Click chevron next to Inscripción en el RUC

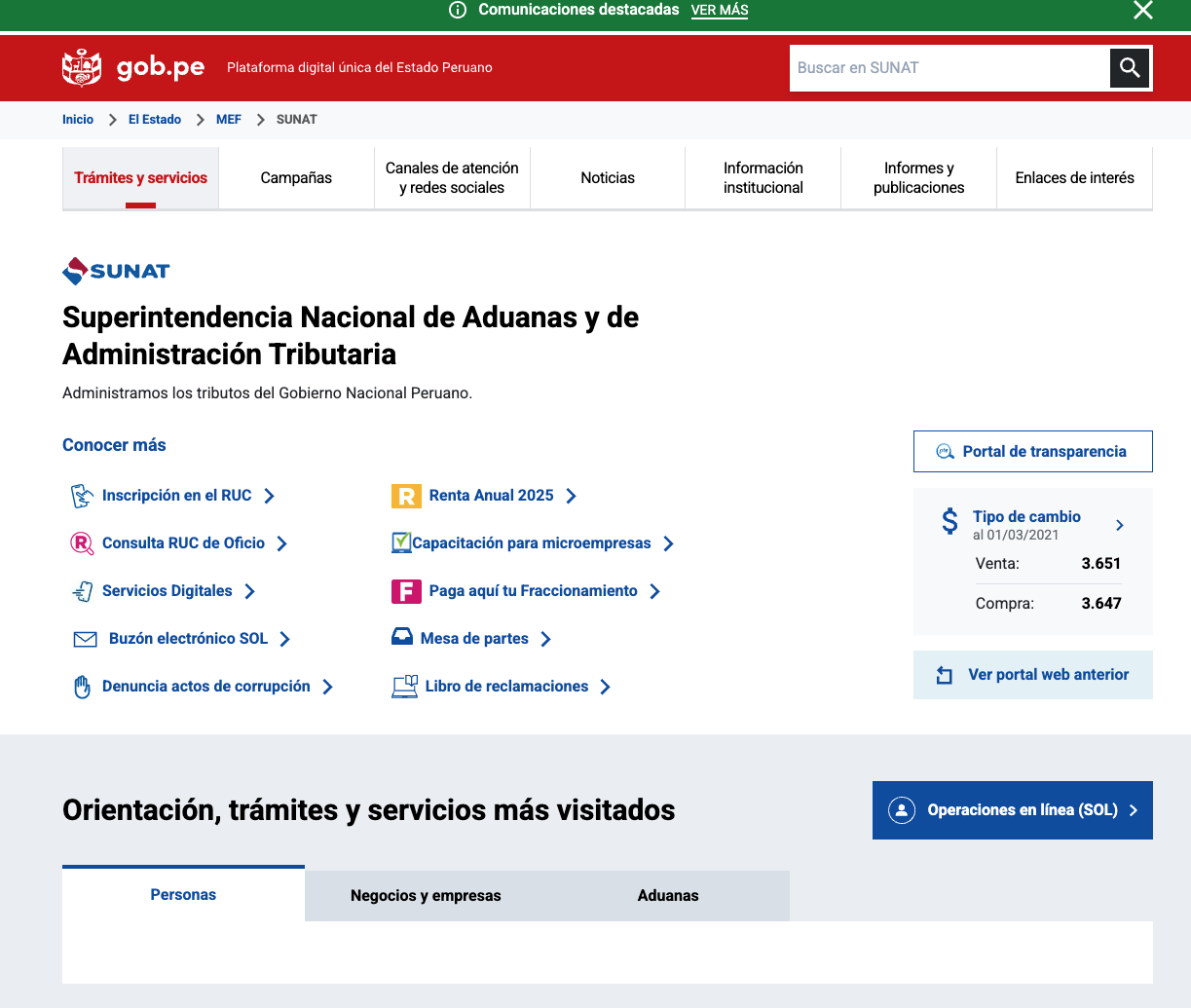(270, 496)
